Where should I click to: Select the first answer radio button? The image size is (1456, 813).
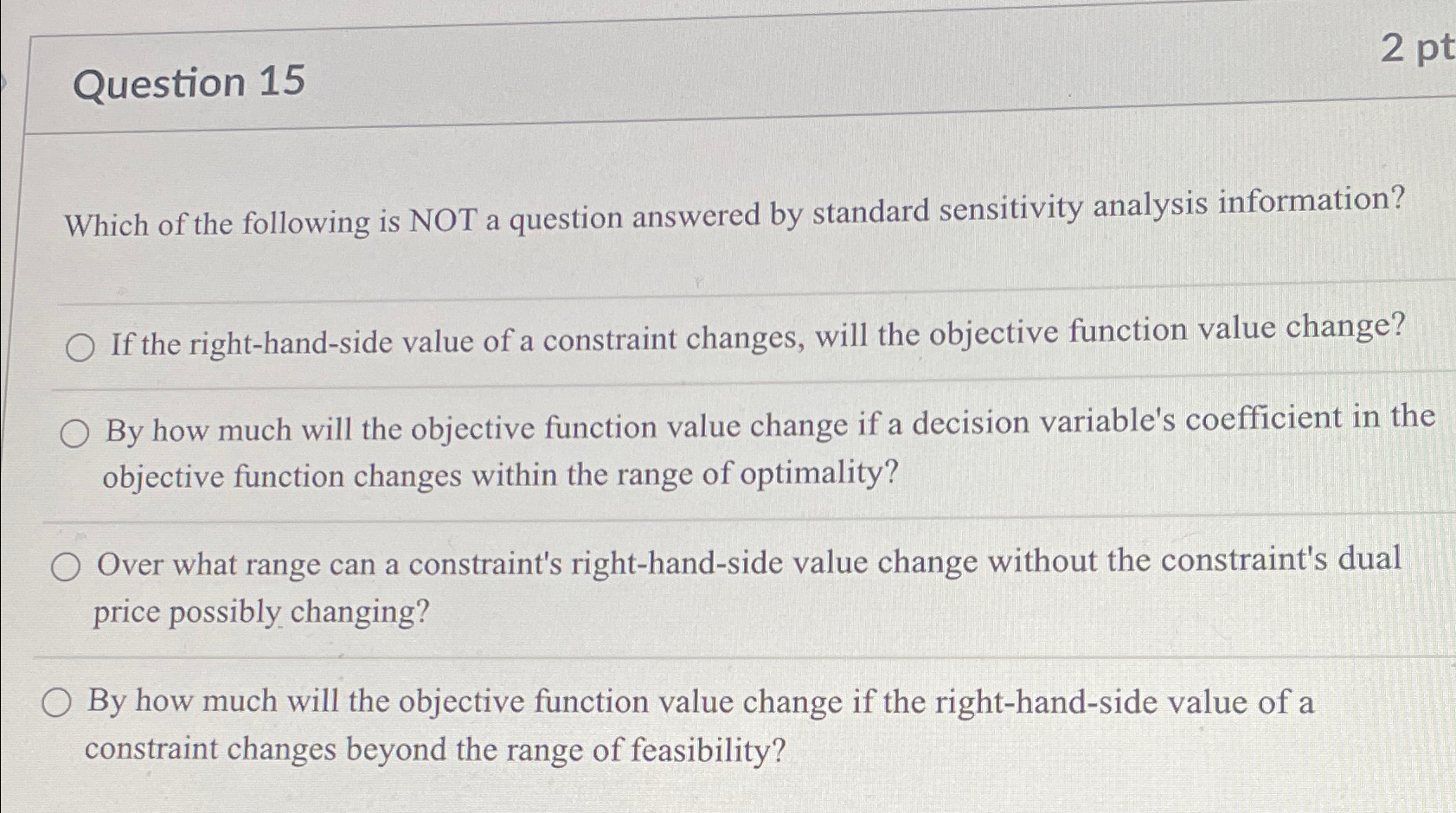pyautogui.click(x=80, y=347)
